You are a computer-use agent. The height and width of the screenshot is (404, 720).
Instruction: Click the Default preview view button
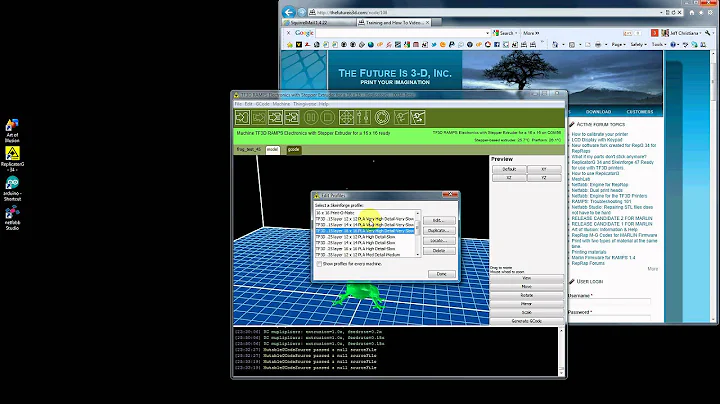click(509, 169)
